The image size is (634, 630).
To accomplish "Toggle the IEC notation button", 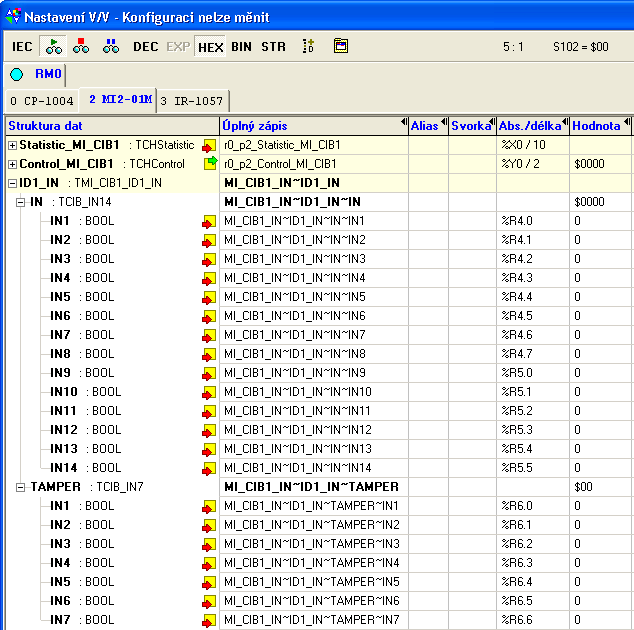I will [22, 47].
